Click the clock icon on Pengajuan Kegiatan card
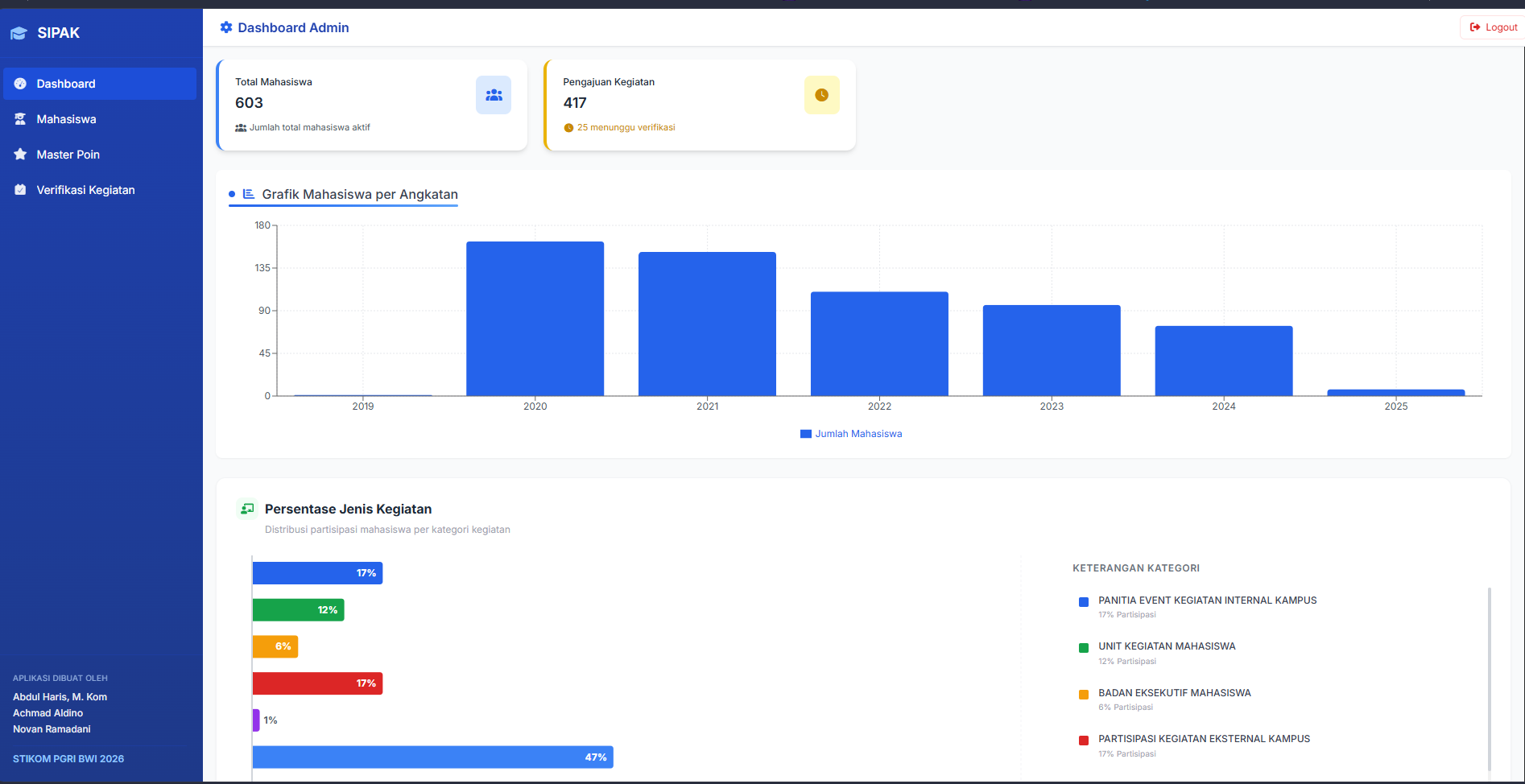The image size is (1525, 784). pos(822,95)
